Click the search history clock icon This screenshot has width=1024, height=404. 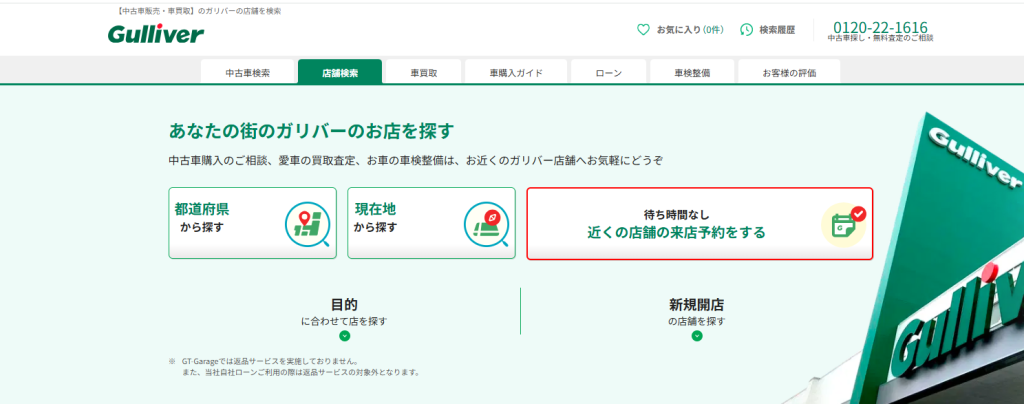coord(746,30)
